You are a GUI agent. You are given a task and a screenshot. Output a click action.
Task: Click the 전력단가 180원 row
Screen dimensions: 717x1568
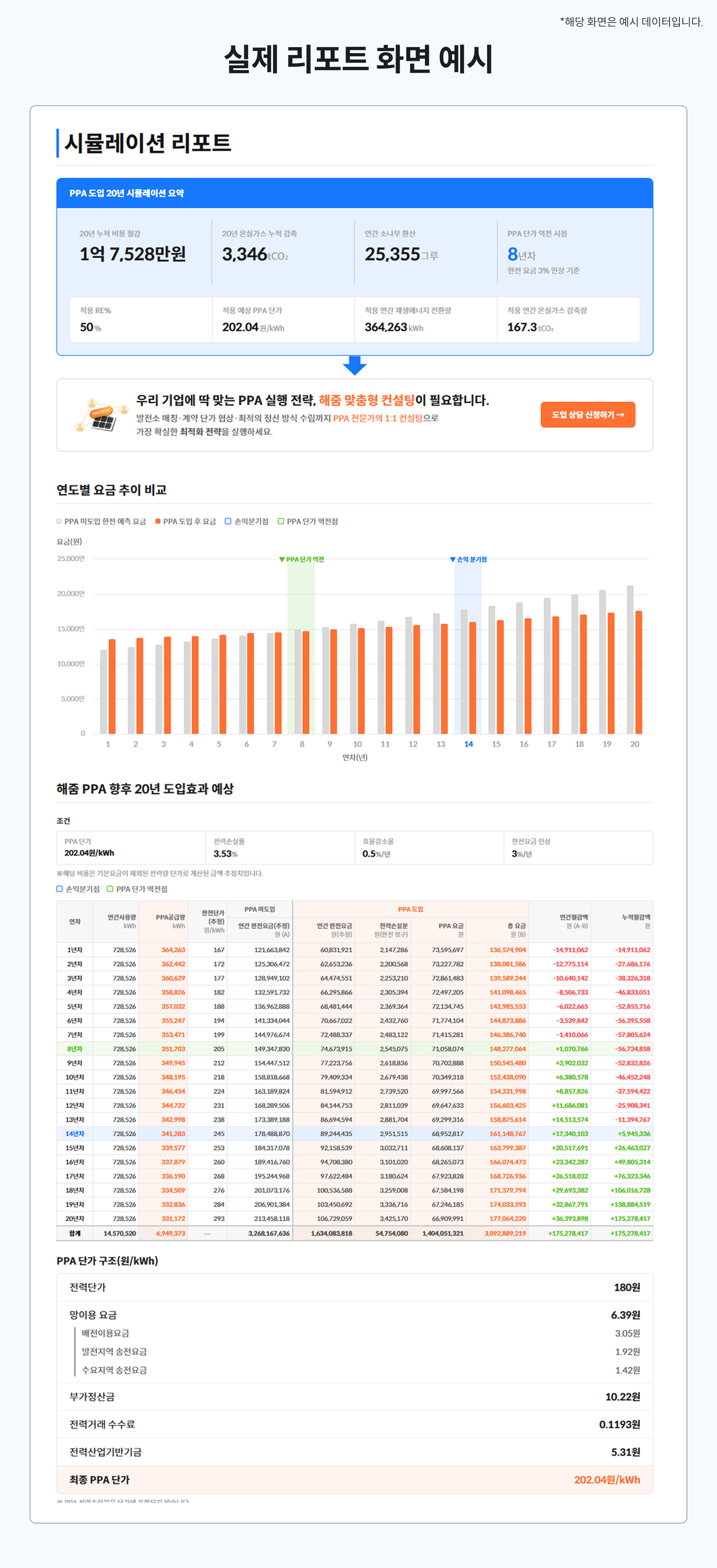[354, 1287]
